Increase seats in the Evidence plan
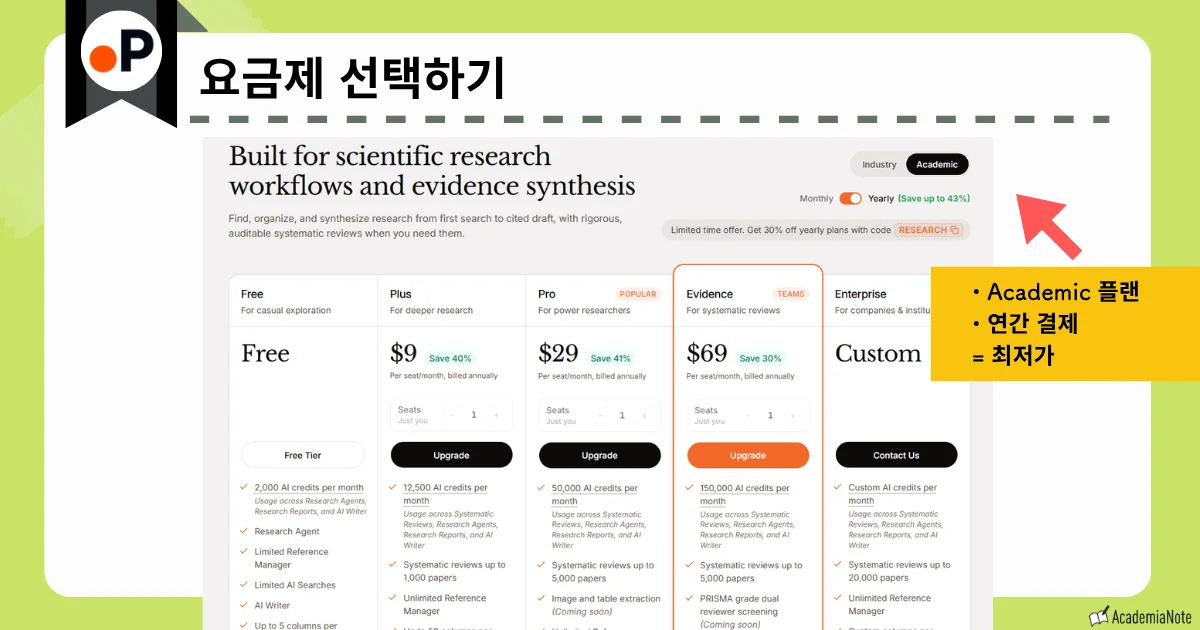Image resolution: width=1200 pixels, height=630 pixels. (792, 415)
